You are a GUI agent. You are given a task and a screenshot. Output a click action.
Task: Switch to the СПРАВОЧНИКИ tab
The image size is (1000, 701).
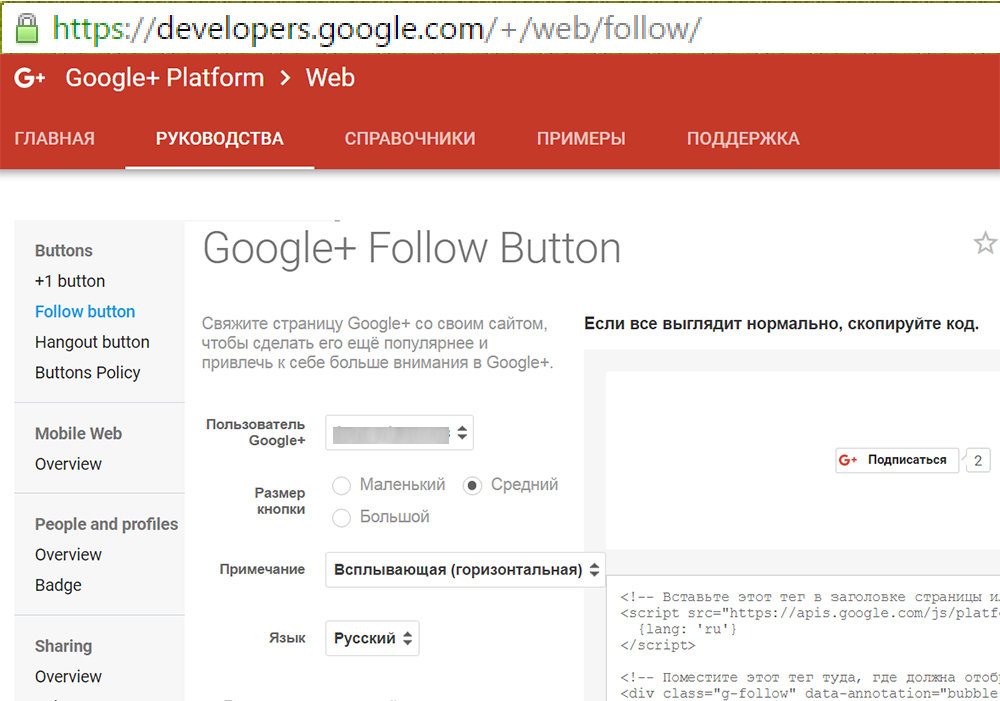pos(410,138)
